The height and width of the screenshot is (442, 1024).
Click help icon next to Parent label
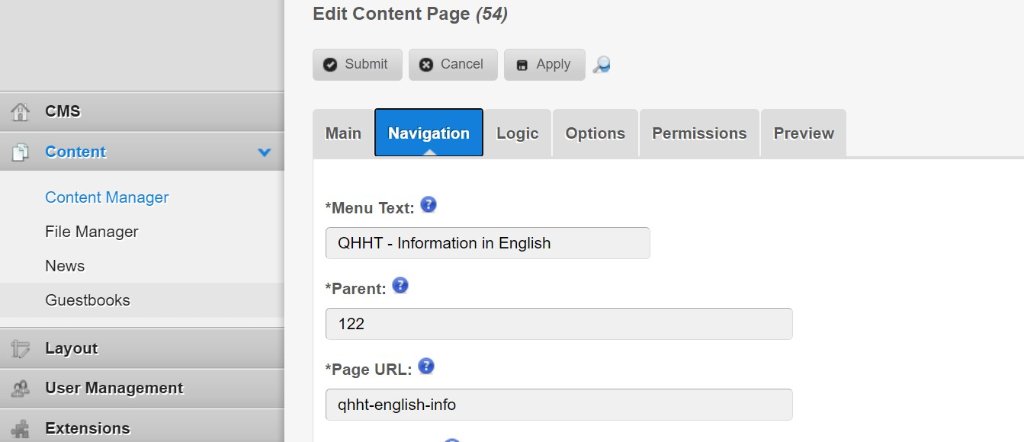[x=400, y=286]
